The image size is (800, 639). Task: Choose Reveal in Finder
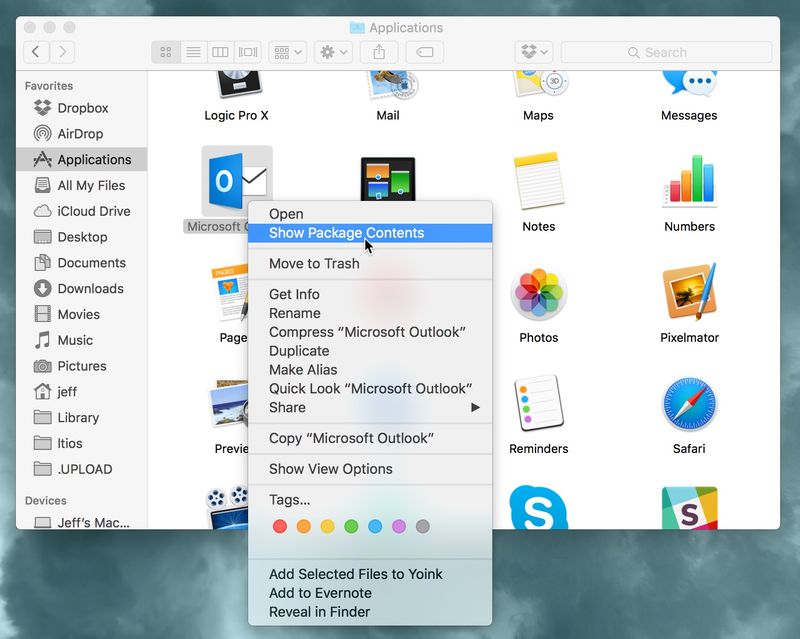[x=370, y=612]
